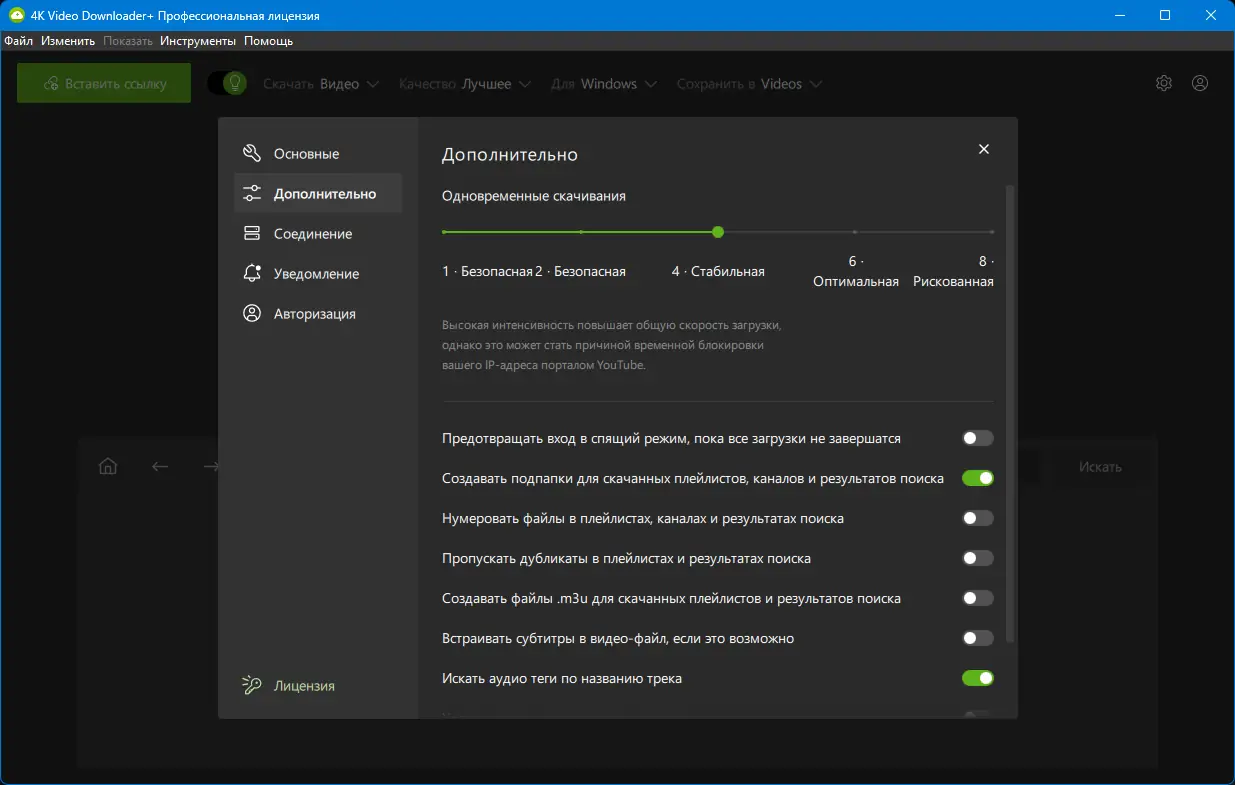Enable embedding subtitles in video file
The image size is (1235, 785).
pos(978,638)
